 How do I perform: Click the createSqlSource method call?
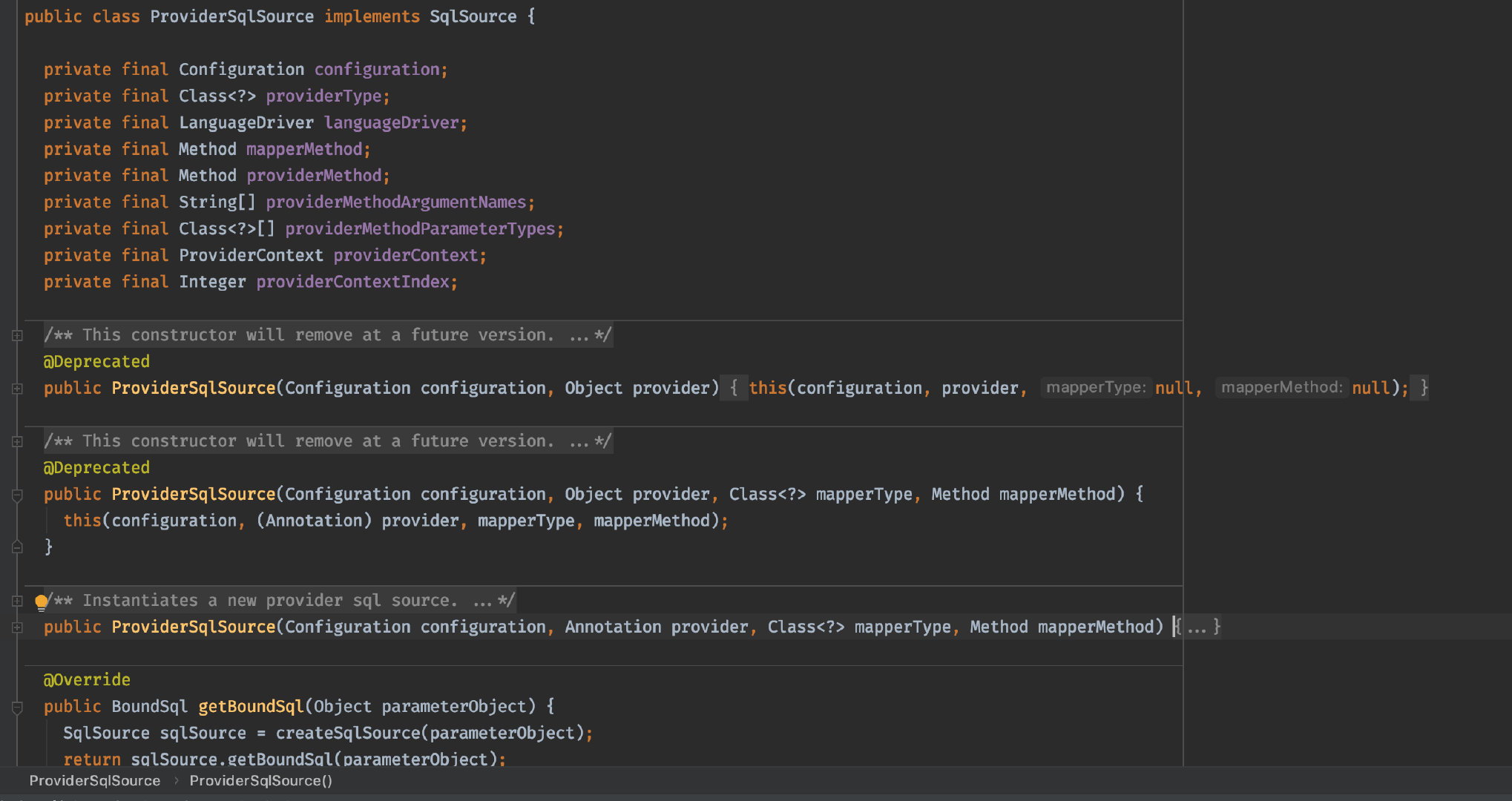coord(348,733)
